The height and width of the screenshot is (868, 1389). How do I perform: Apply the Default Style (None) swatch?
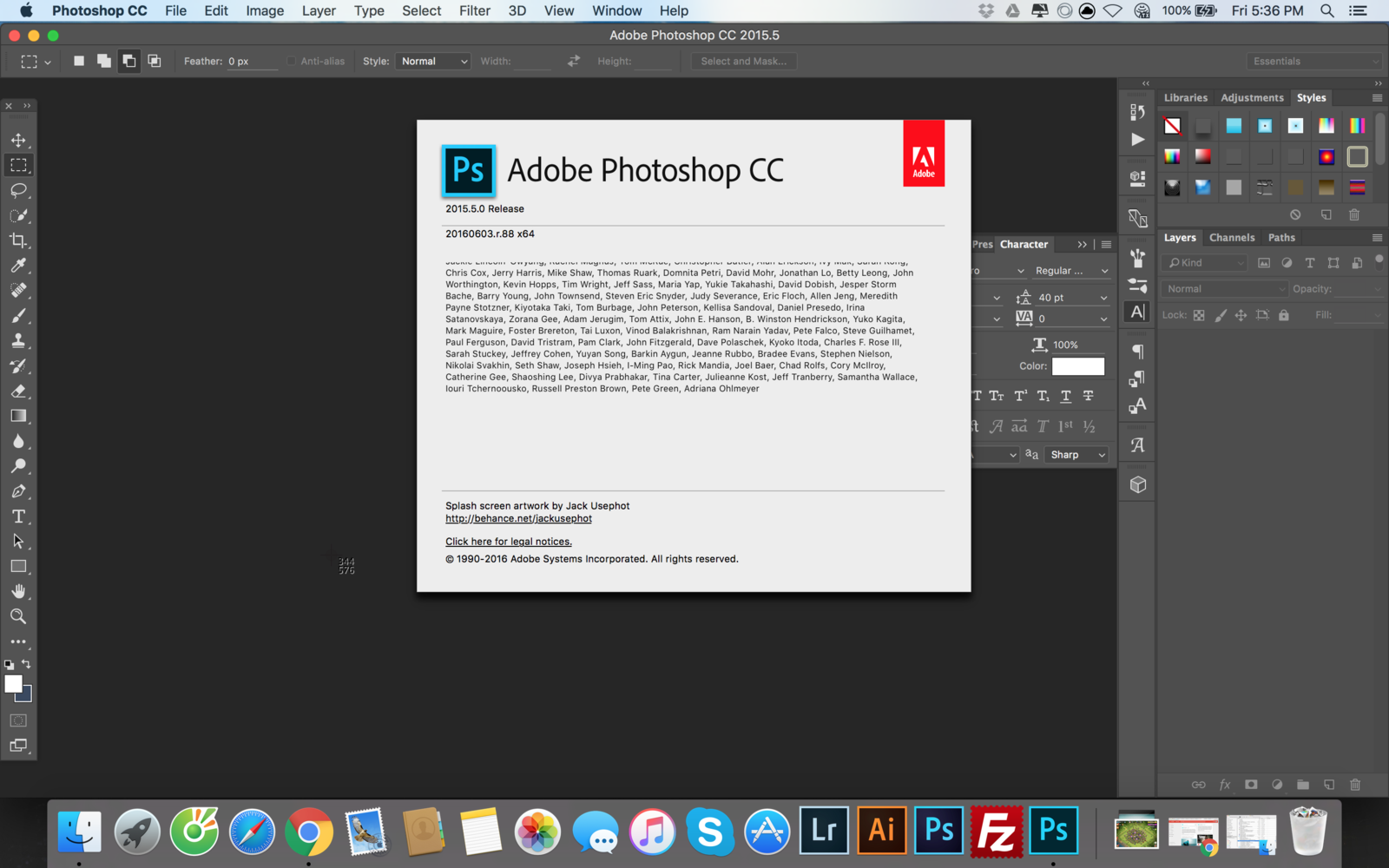point(1172,126)
